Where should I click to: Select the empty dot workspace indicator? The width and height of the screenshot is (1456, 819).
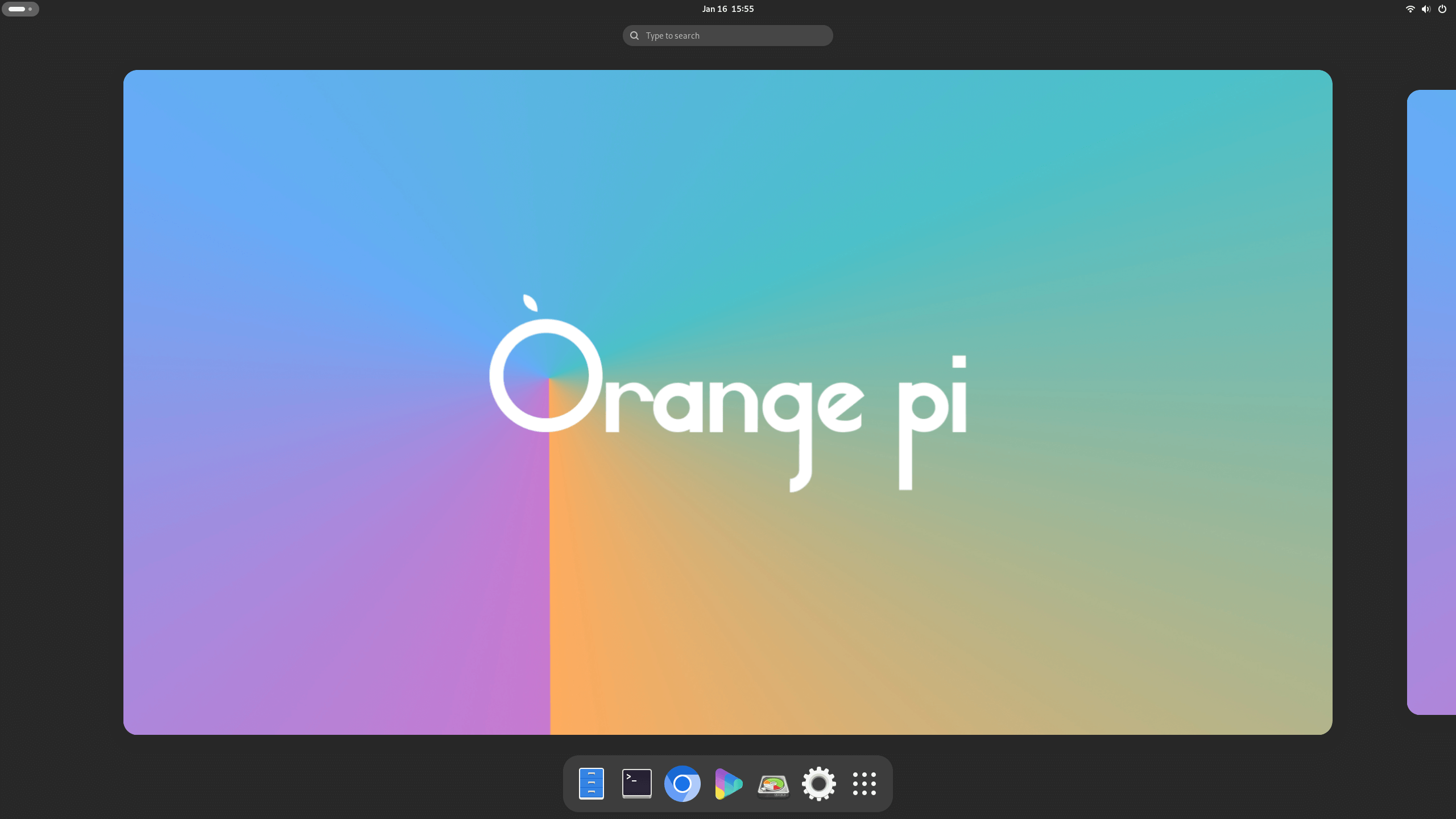(x=30, y=9)
